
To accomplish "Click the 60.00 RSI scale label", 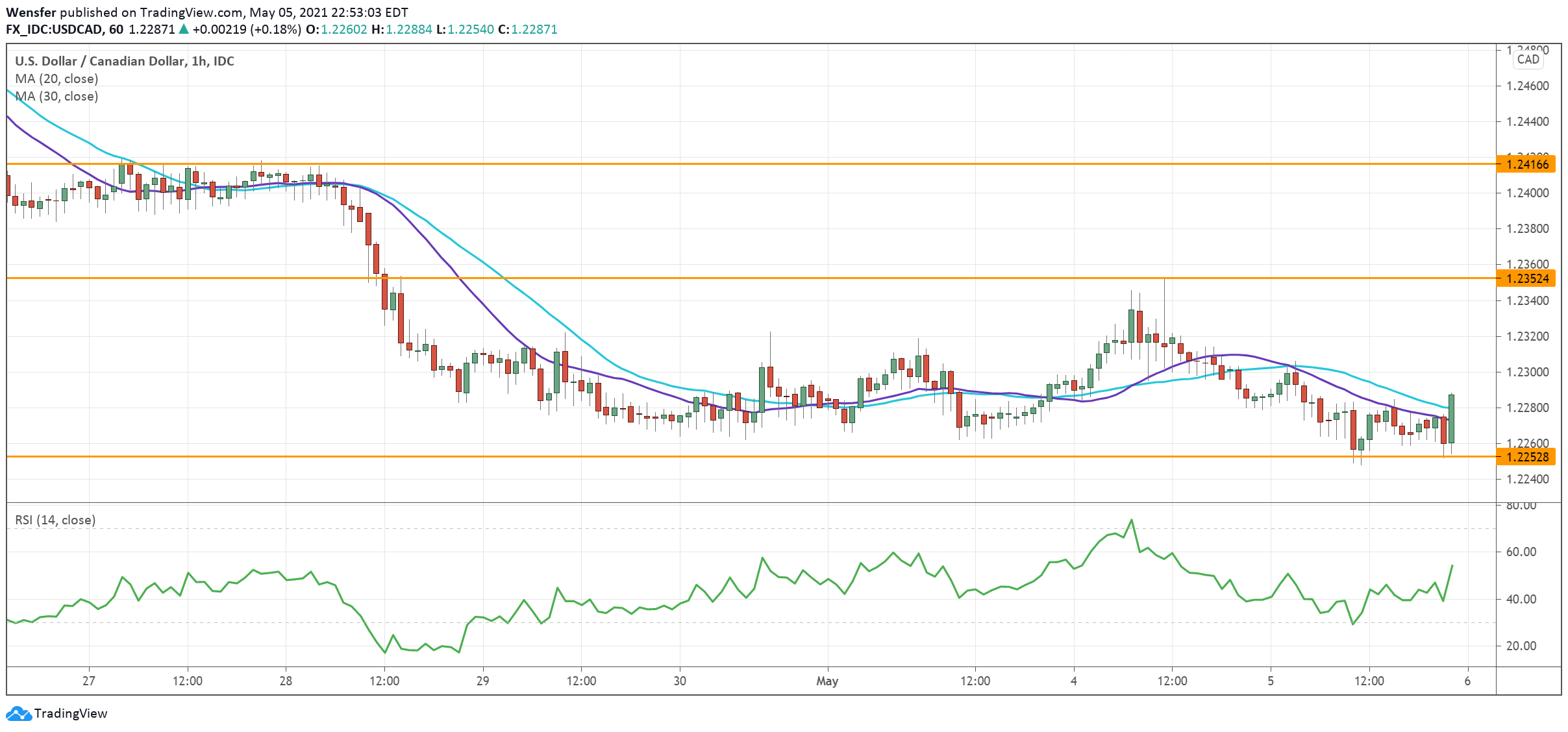I will pos(1521,552).
